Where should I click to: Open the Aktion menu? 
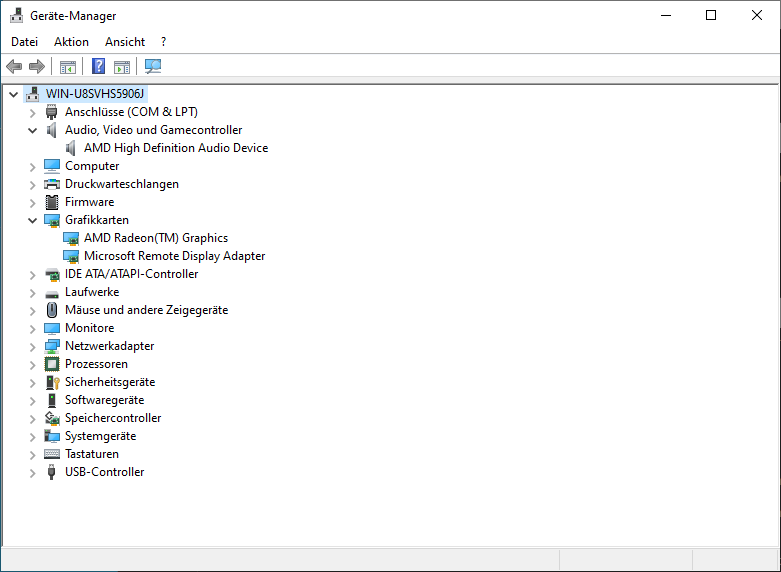tap(71, 42)
